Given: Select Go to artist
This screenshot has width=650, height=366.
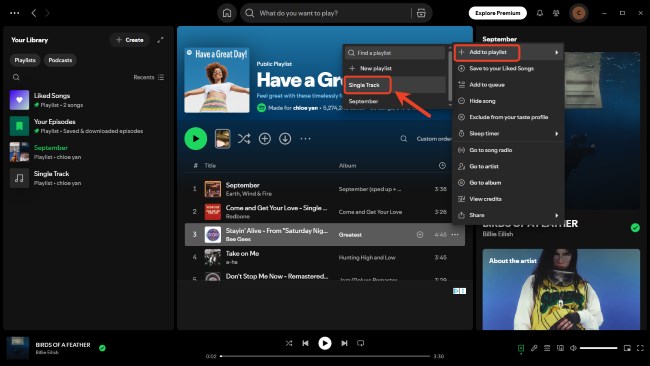Looking at the screenshot, I should [508, 166].
